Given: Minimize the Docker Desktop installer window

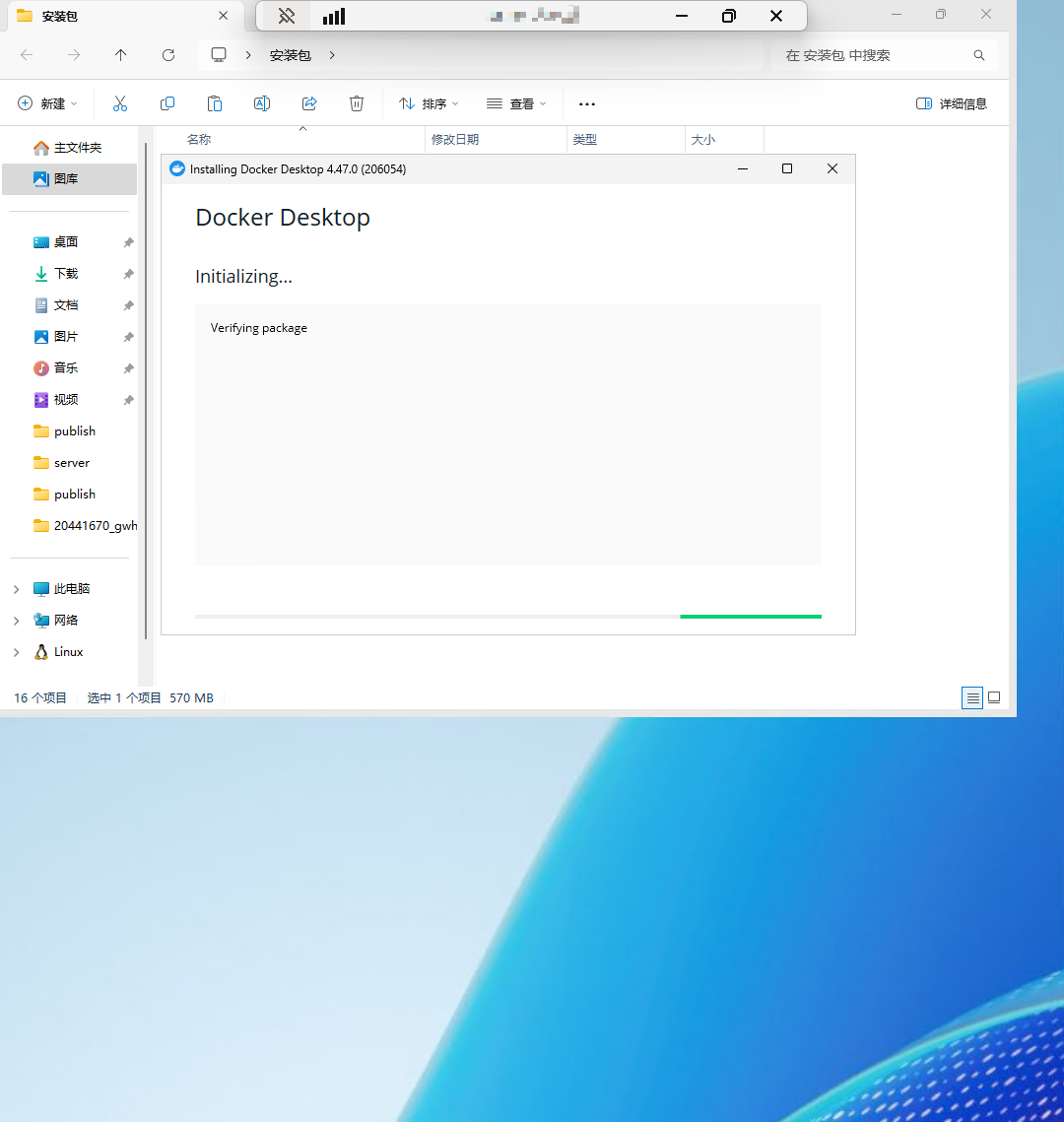Looking at the screenshot, I should click(x=743, y=168).
